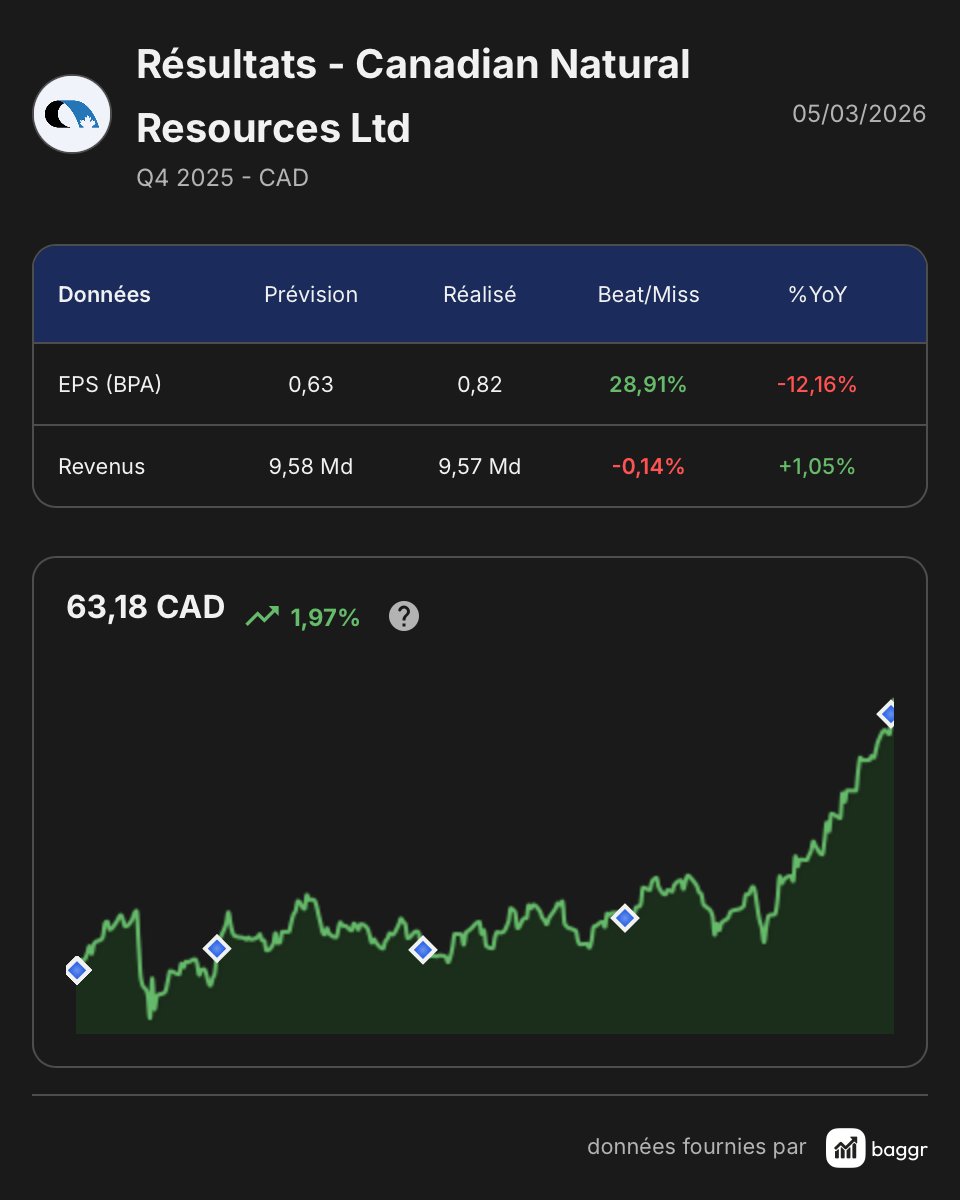960x1200 pixels.
Task: Click the Beat/Miss column header
Action: tap(649, 295)
